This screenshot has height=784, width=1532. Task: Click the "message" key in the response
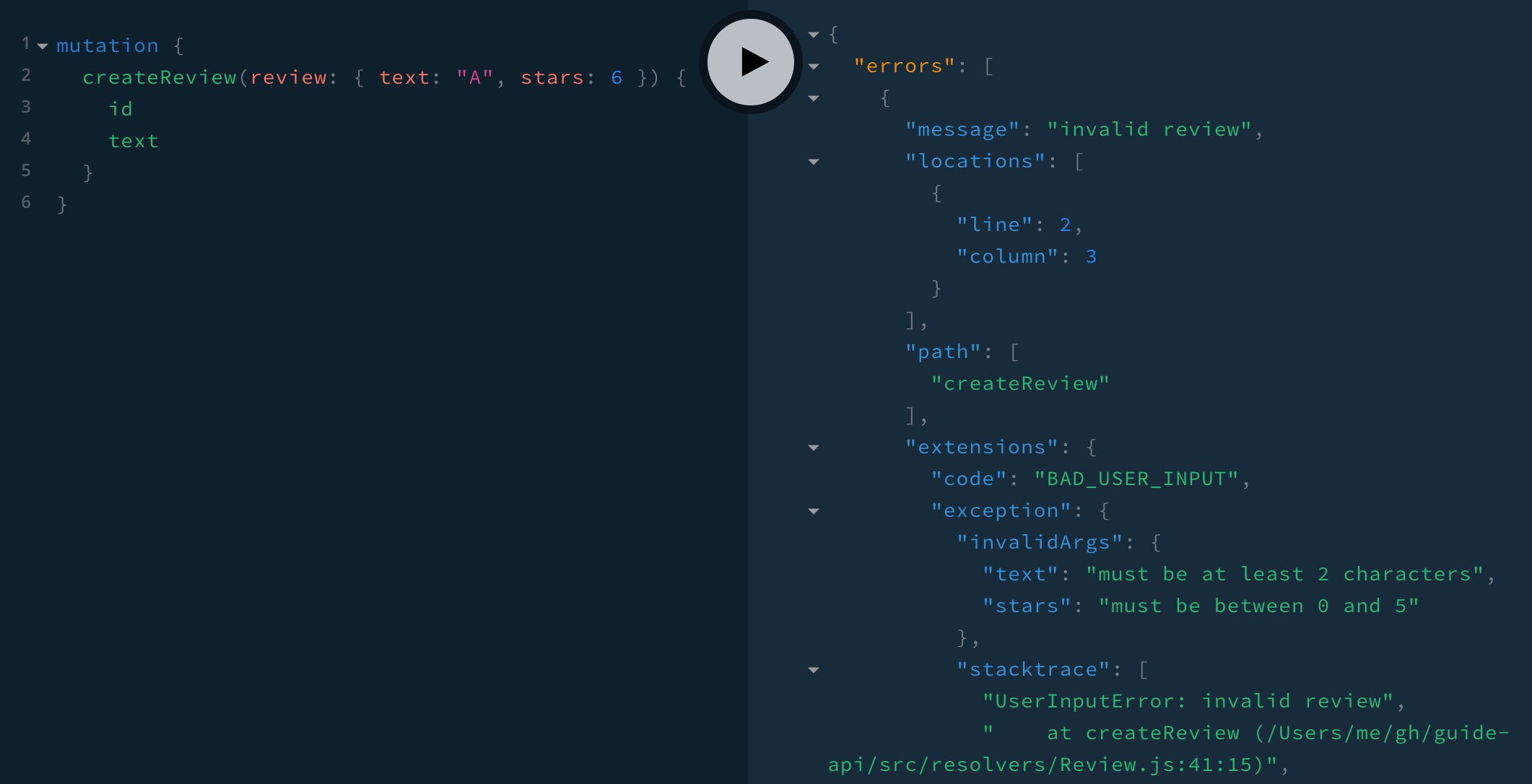962,129
